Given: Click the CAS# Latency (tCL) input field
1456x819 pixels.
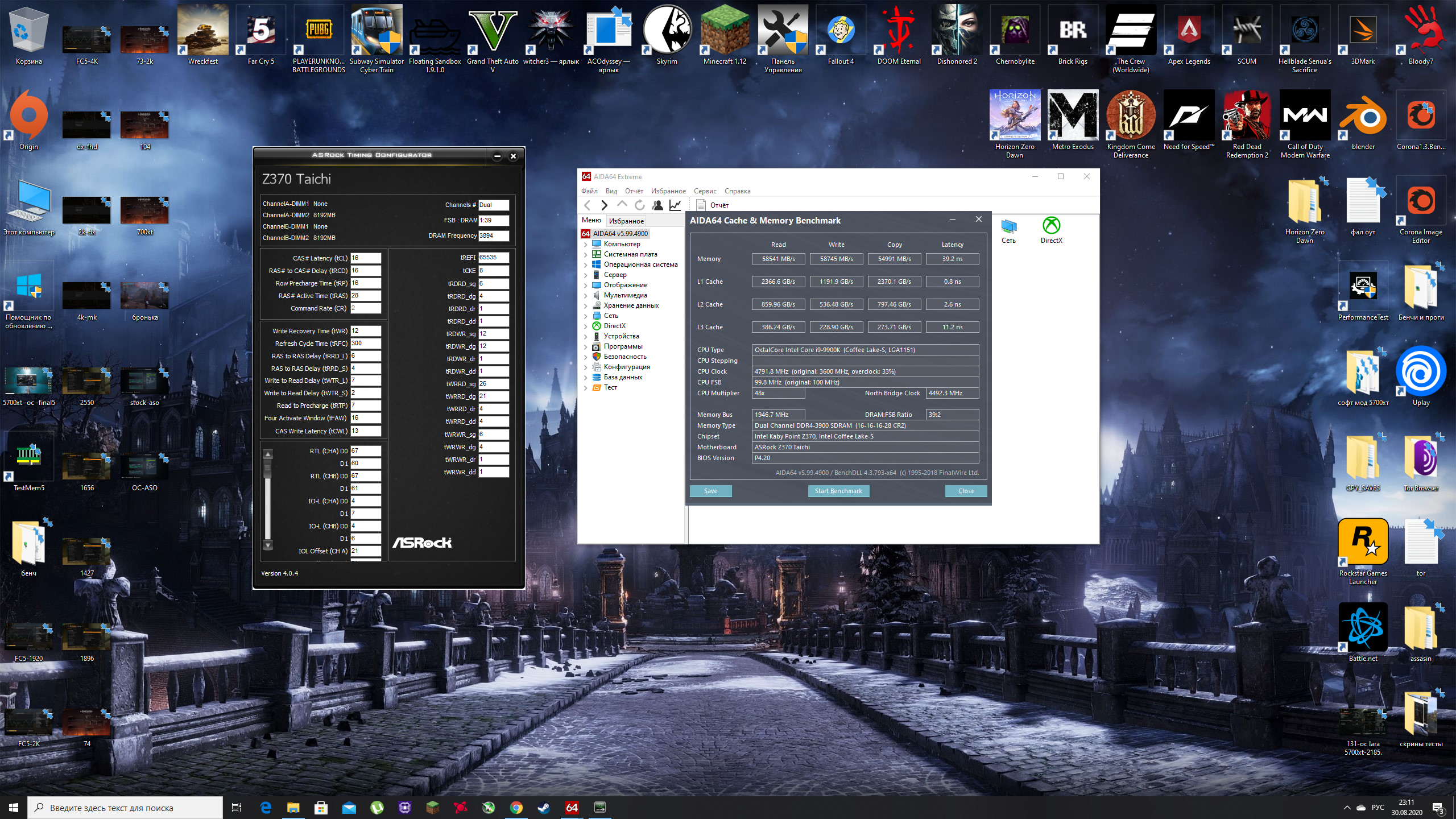Looking at the screenshot, I should [x=365, y=258].
